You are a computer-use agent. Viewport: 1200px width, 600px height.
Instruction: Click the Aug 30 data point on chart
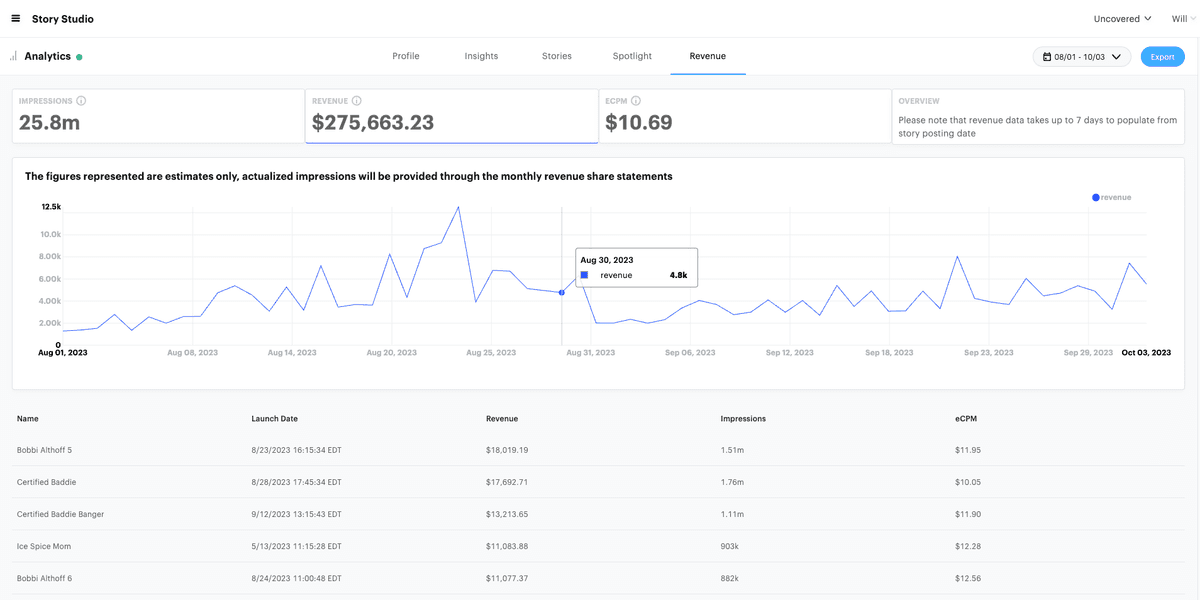[562, 292]
